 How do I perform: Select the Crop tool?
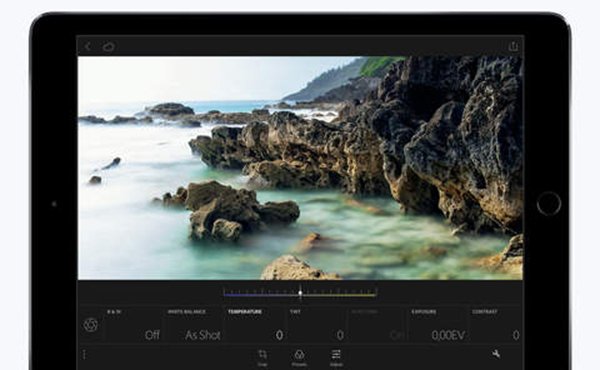262,357
